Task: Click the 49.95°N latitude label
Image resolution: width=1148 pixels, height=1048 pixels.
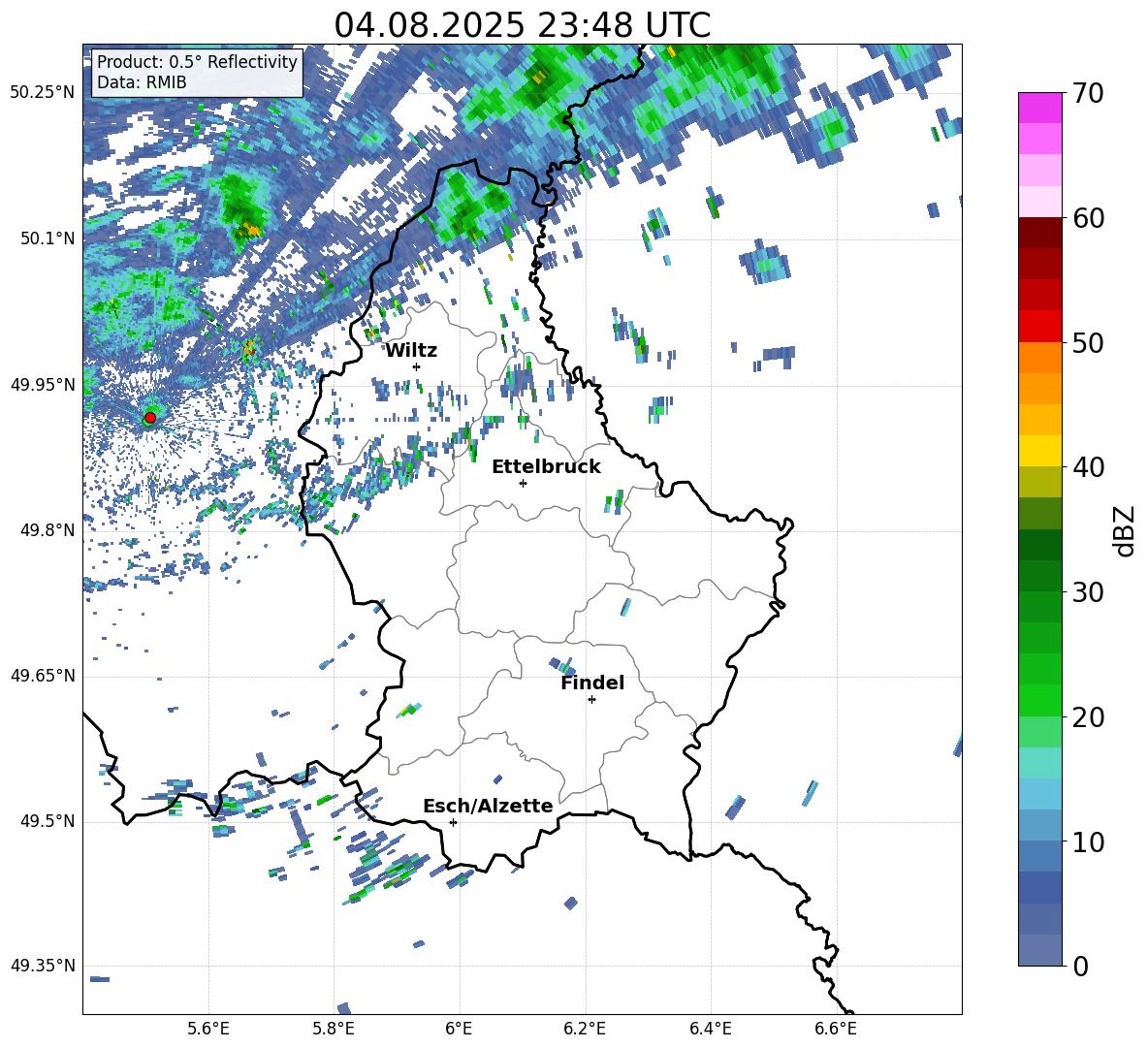Action: pos(43,385)
